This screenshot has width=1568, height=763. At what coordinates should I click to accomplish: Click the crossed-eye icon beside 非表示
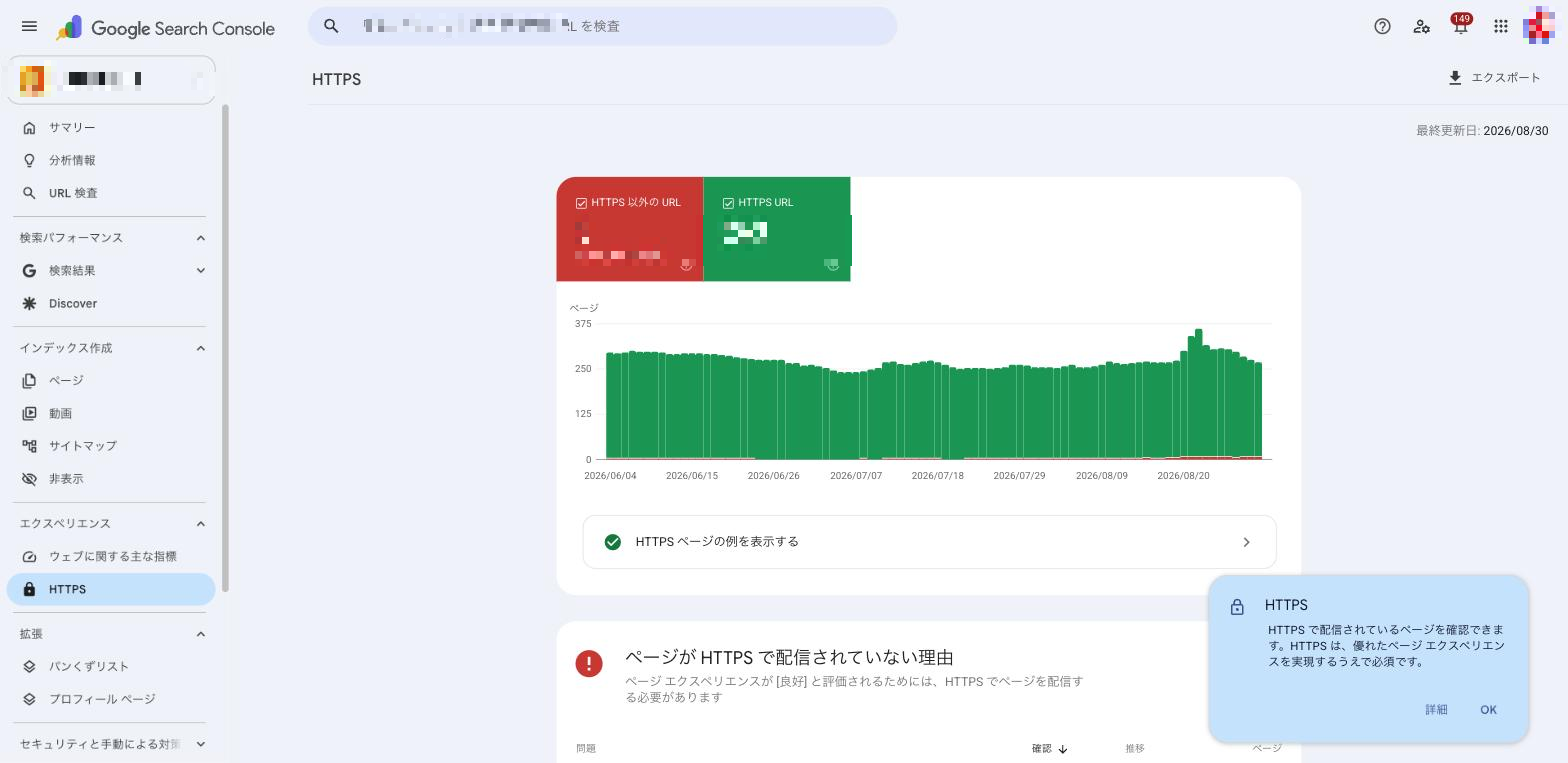coord(29,479)
